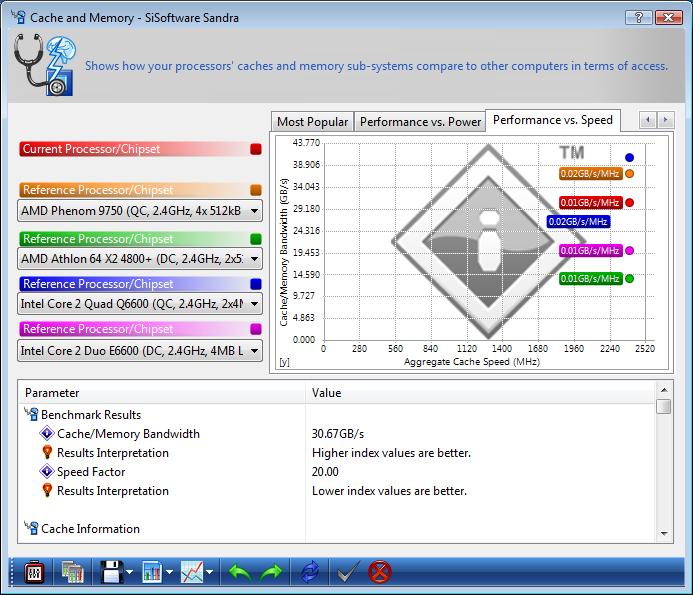Image resolution: width=693 pixels, height=595 pixels.
Task: Open the AMD Phenom 9750 dropdown
Action: tap(140, 211)
